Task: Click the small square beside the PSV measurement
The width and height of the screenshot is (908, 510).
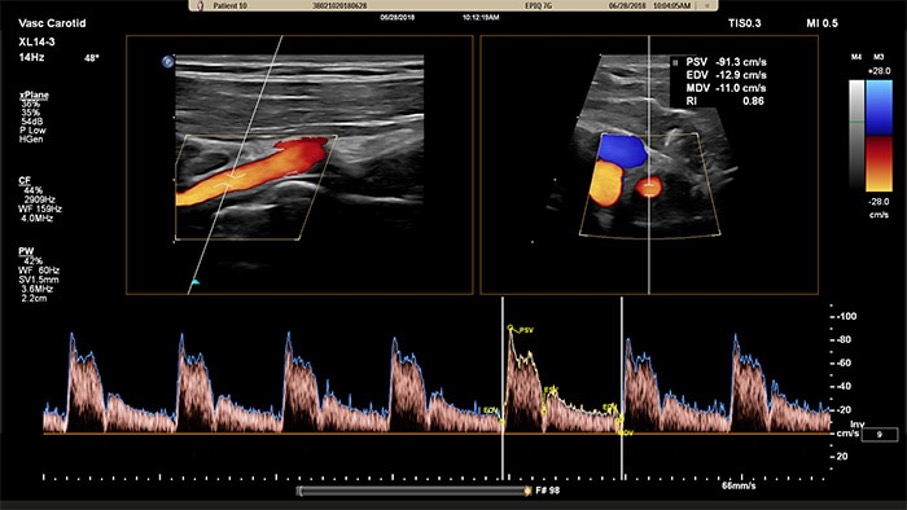Action: click(x=676, y=61)
